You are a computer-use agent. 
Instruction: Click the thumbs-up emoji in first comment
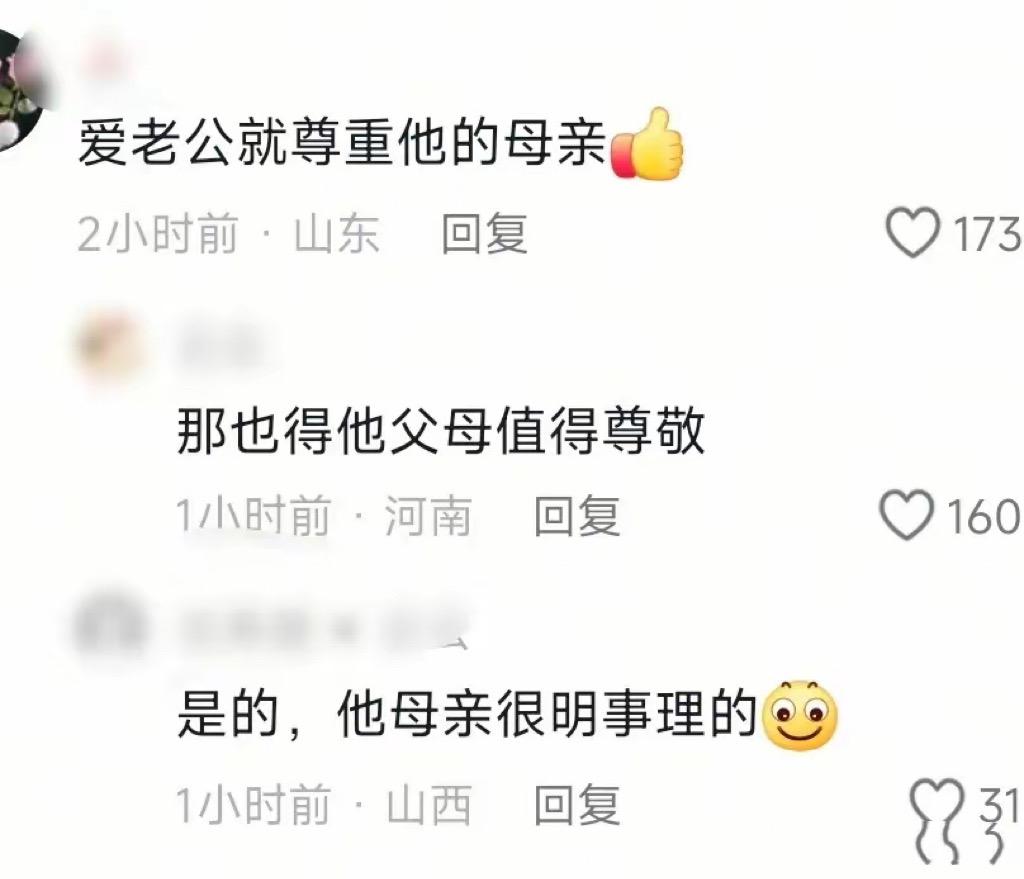(x=647, y=144)
